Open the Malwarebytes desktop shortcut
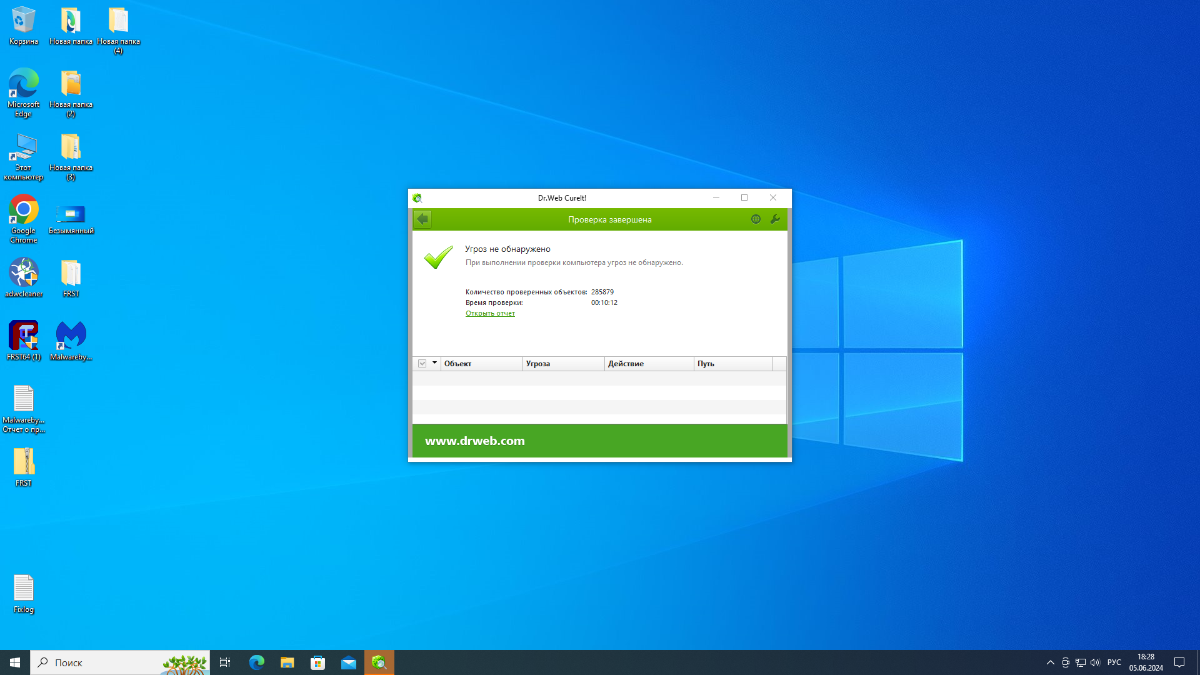 click(71, 337)
